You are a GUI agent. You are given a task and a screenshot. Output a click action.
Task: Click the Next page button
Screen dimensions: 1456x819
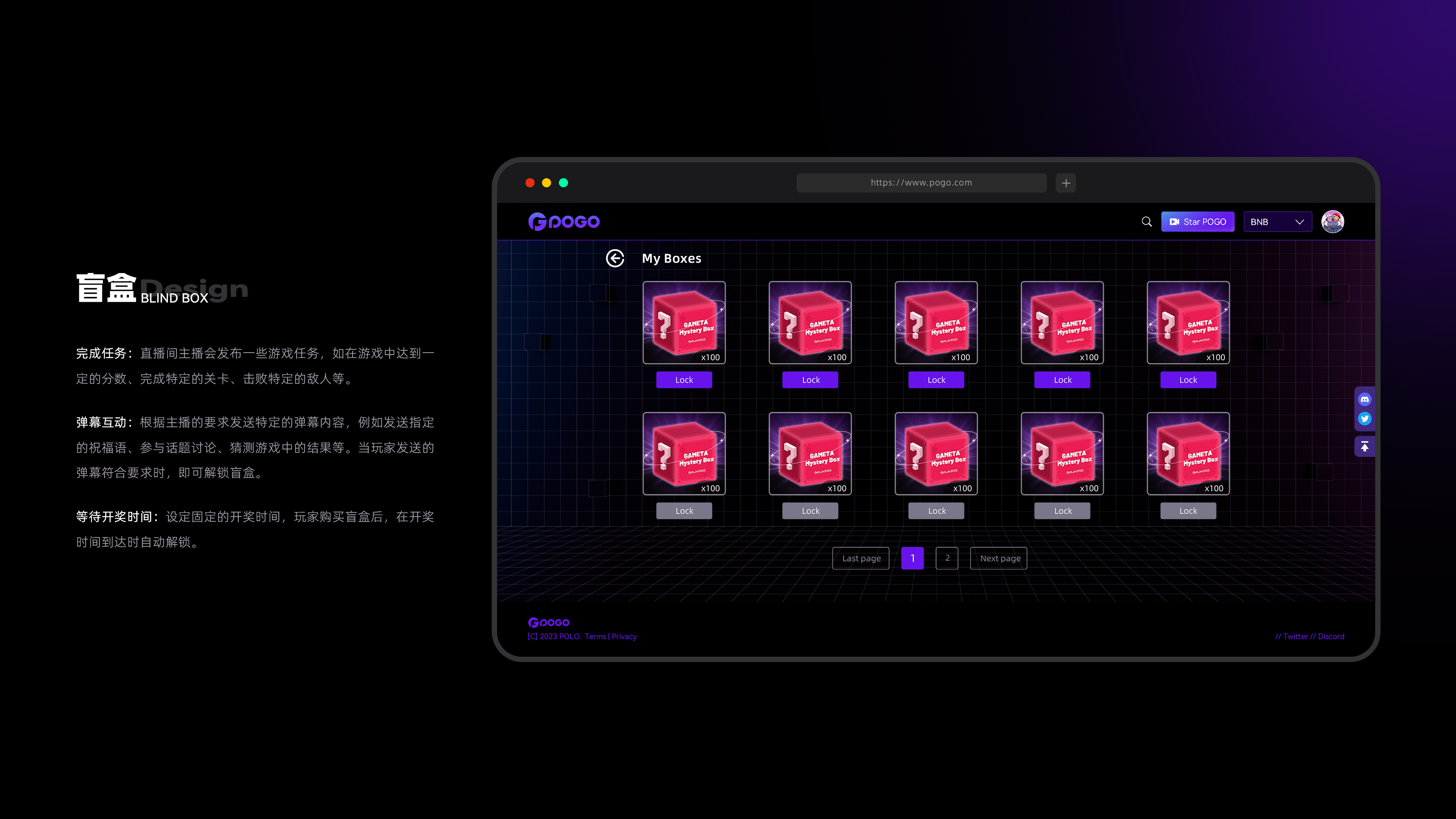(x=999, y=558)
